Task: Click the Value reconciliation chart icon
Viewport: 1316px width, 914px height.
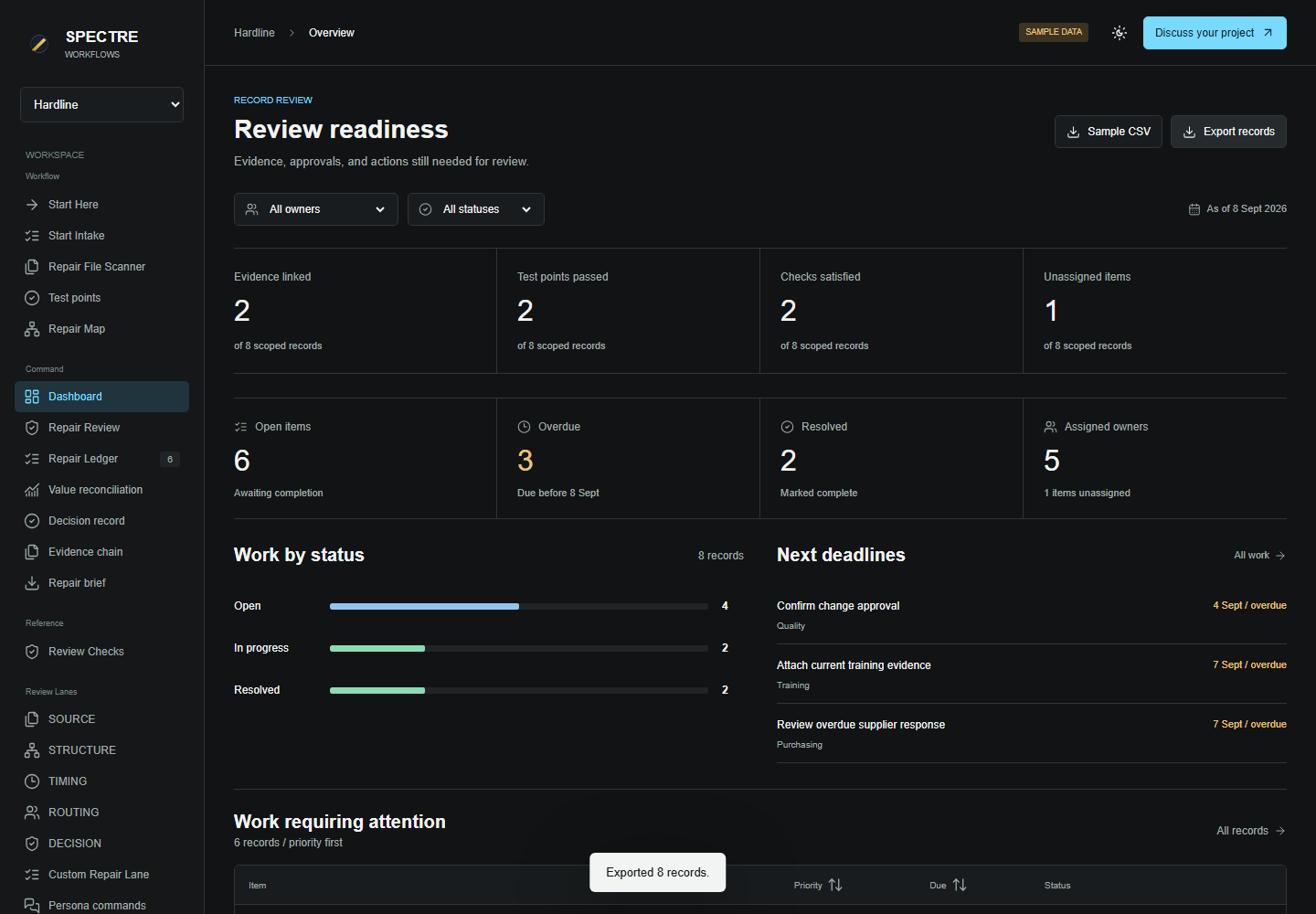Action: click(x=32, y=490)
